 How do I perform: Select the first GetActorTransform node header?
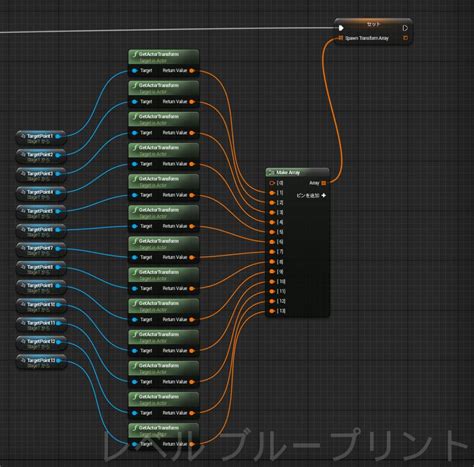click(x=164, y=57)
